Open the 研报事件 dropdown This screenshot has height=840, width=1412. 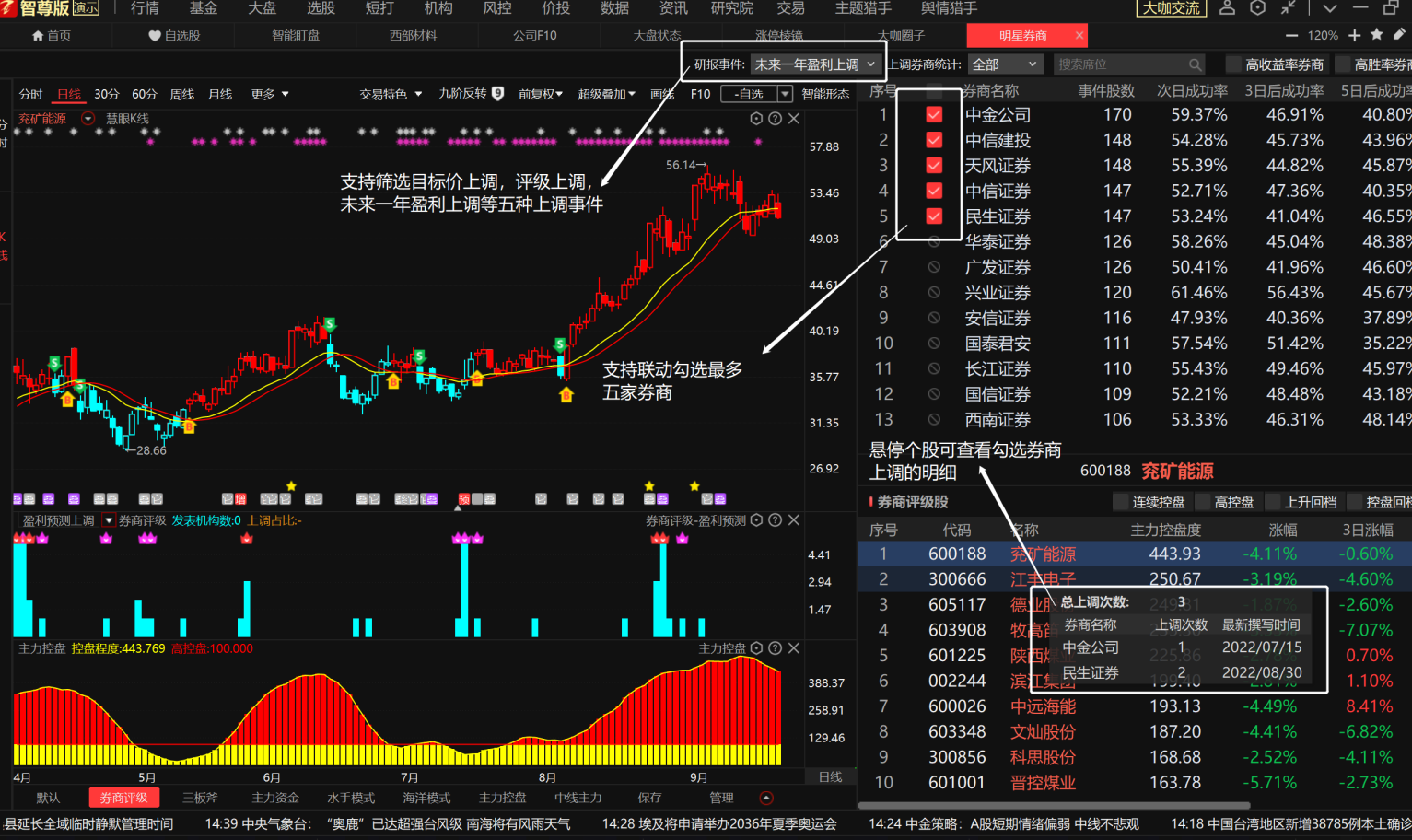pyautogui.click(x=815, y=64)
